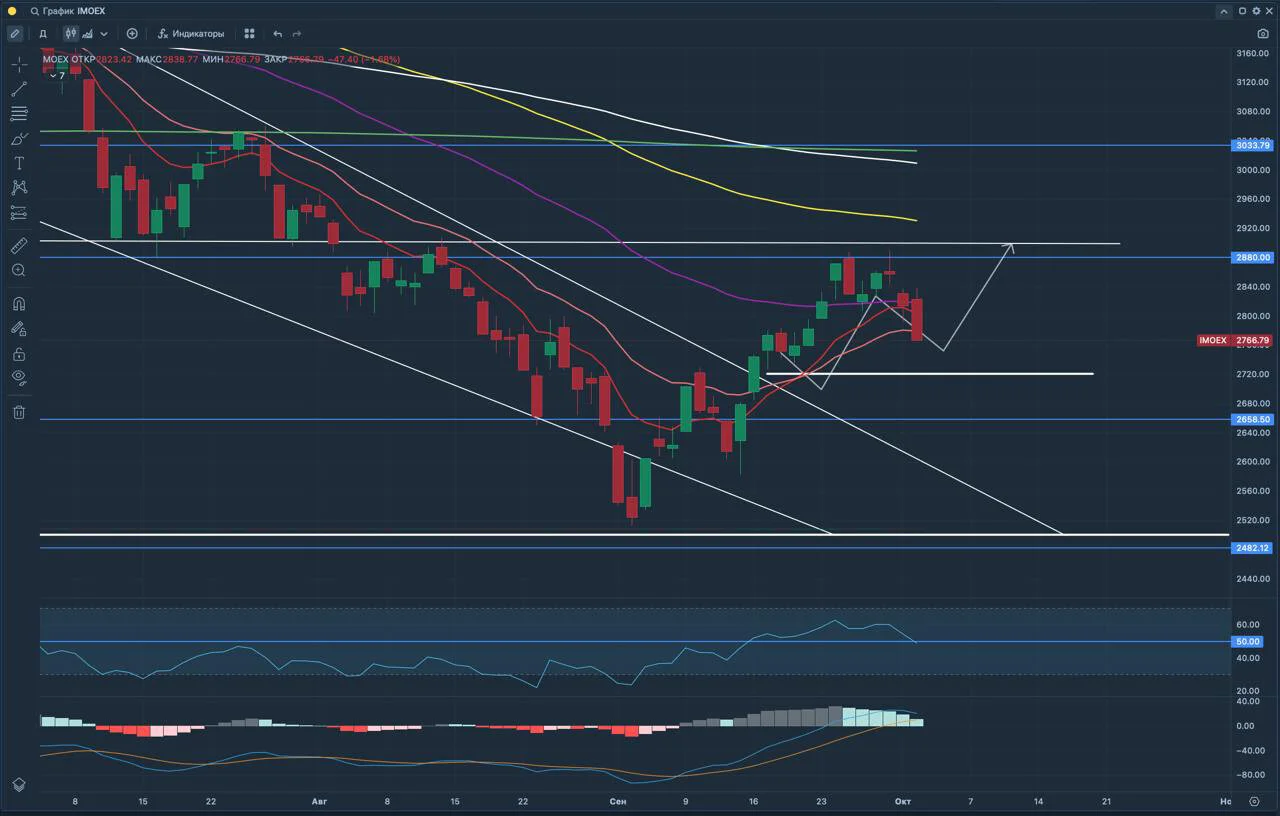Undo the last chart action
The height and width of the screenshot is (816, 1280).
click(278, 33)
